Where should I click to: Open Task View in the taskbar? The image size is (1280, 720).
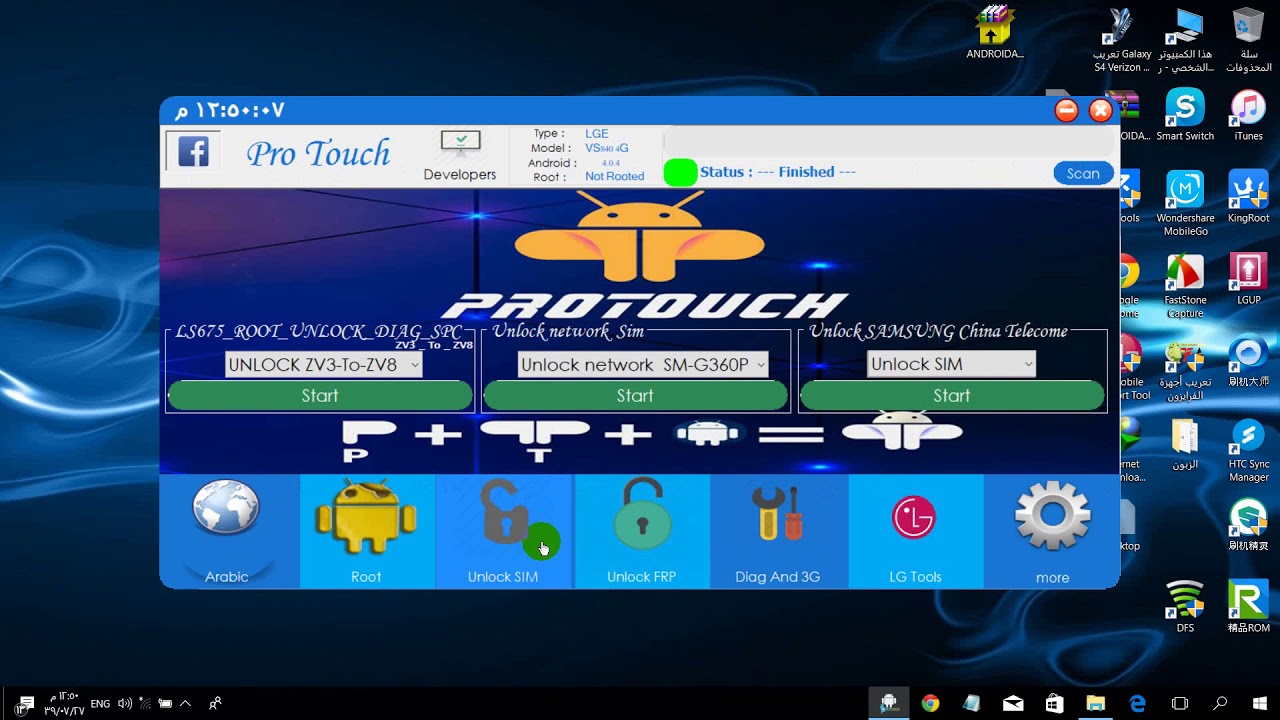pyautogui.click(x=1179, y=704)
